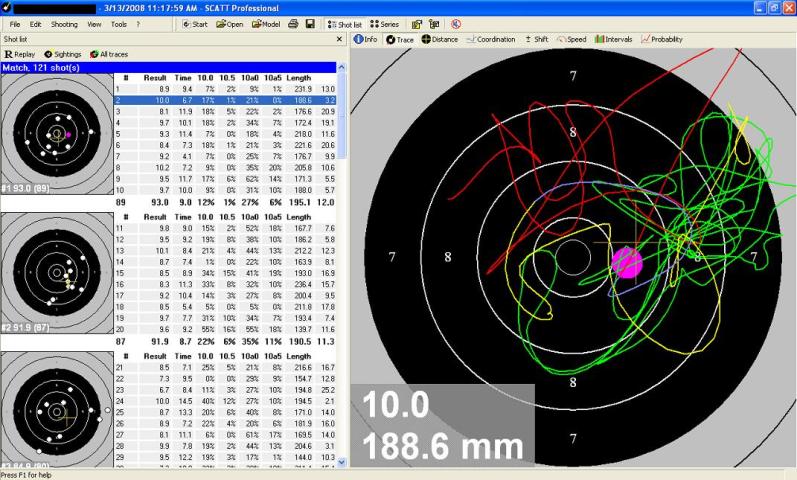Toggle Sightings shots display
The height and width of the screenshot is (480, 797).
click(63, 54)
